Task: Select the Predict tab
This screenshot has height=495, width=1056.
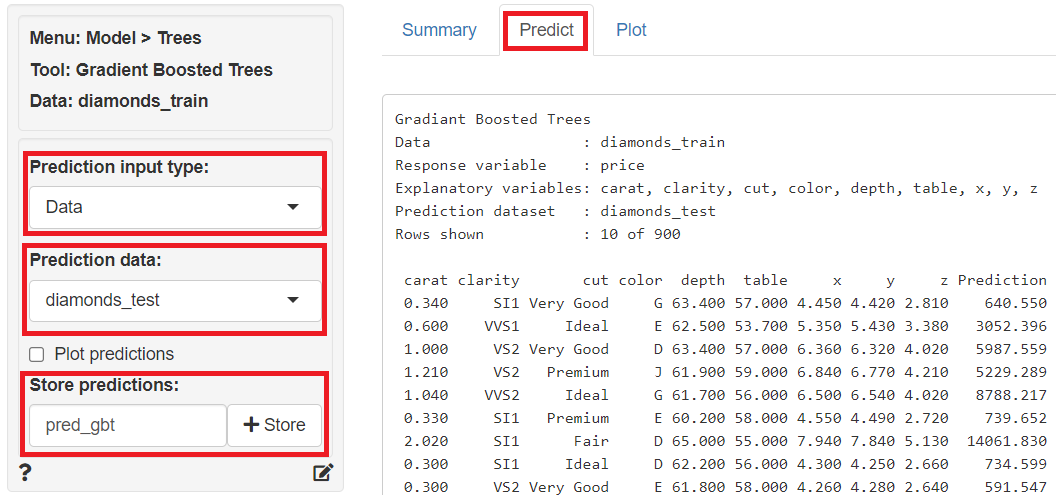Action: (x=546, y=30)
